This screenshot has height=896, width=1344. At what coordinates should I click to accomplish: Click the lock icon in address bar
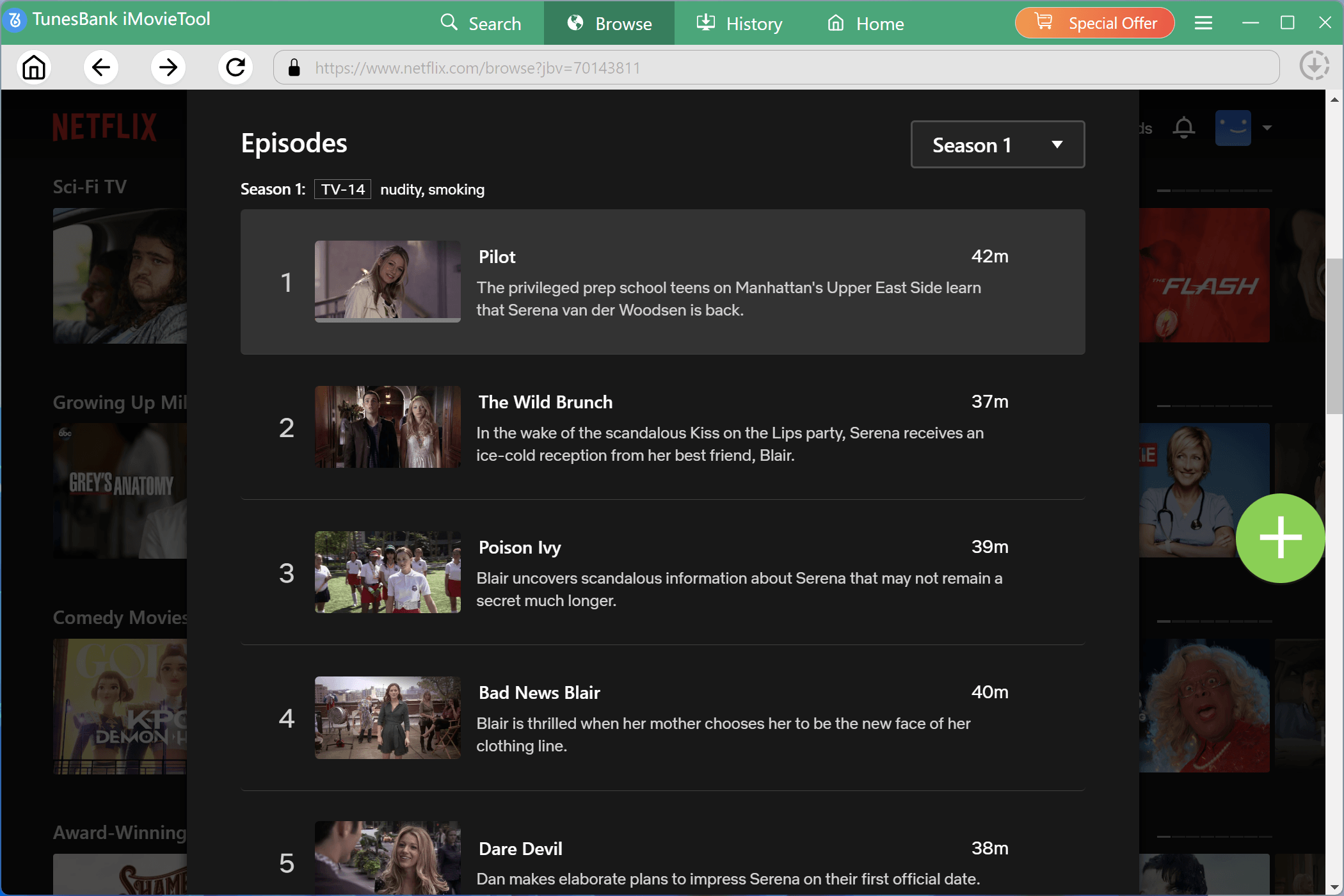point(294,68)
